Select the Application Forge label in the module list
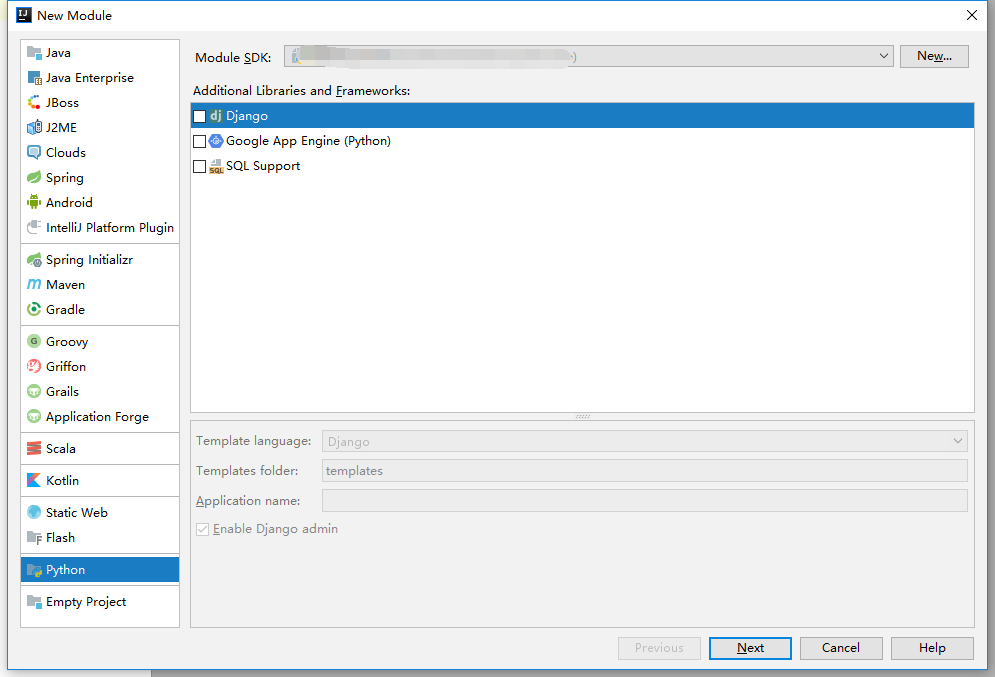 [x=97, y=416]
